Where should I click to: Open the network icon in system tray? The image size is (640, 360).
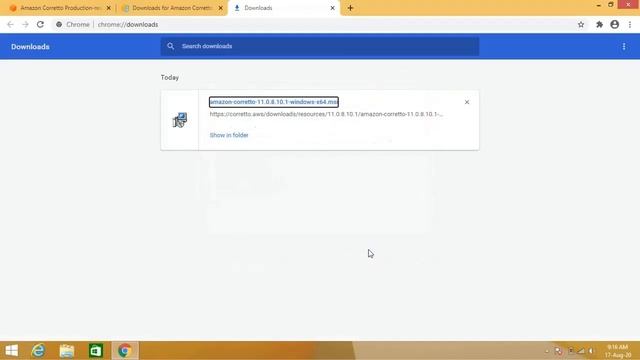pos(581,351)
